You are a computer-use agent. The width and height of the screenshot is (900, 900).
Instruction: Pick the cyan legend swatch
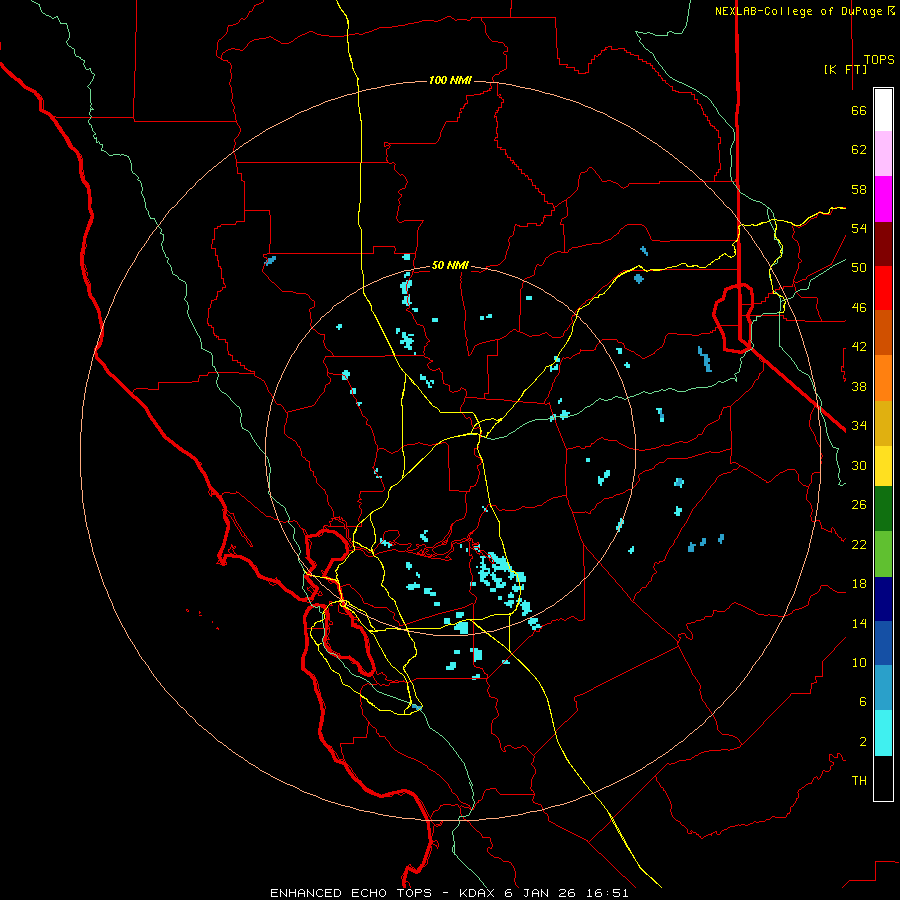(883, 733)
